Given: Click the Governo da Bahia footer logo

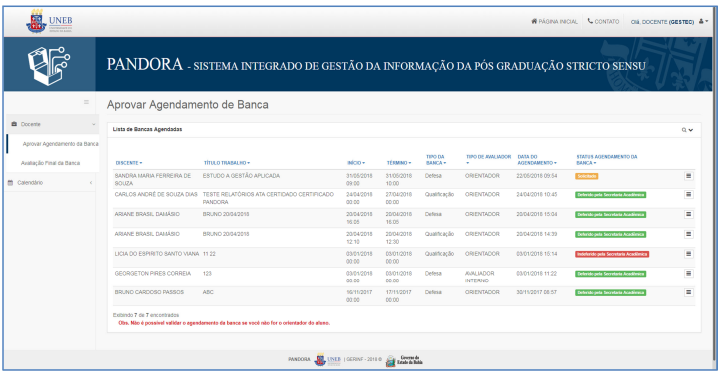Looking at the screenshot, I should [403, 361].
